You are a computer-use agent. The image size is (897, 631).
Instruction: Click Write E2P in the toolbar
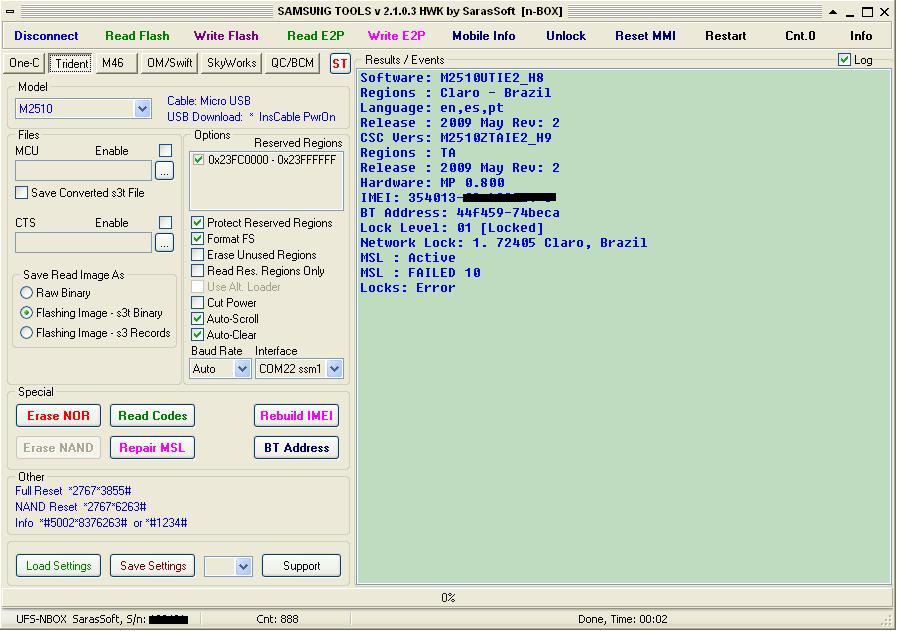click(396, 35)
